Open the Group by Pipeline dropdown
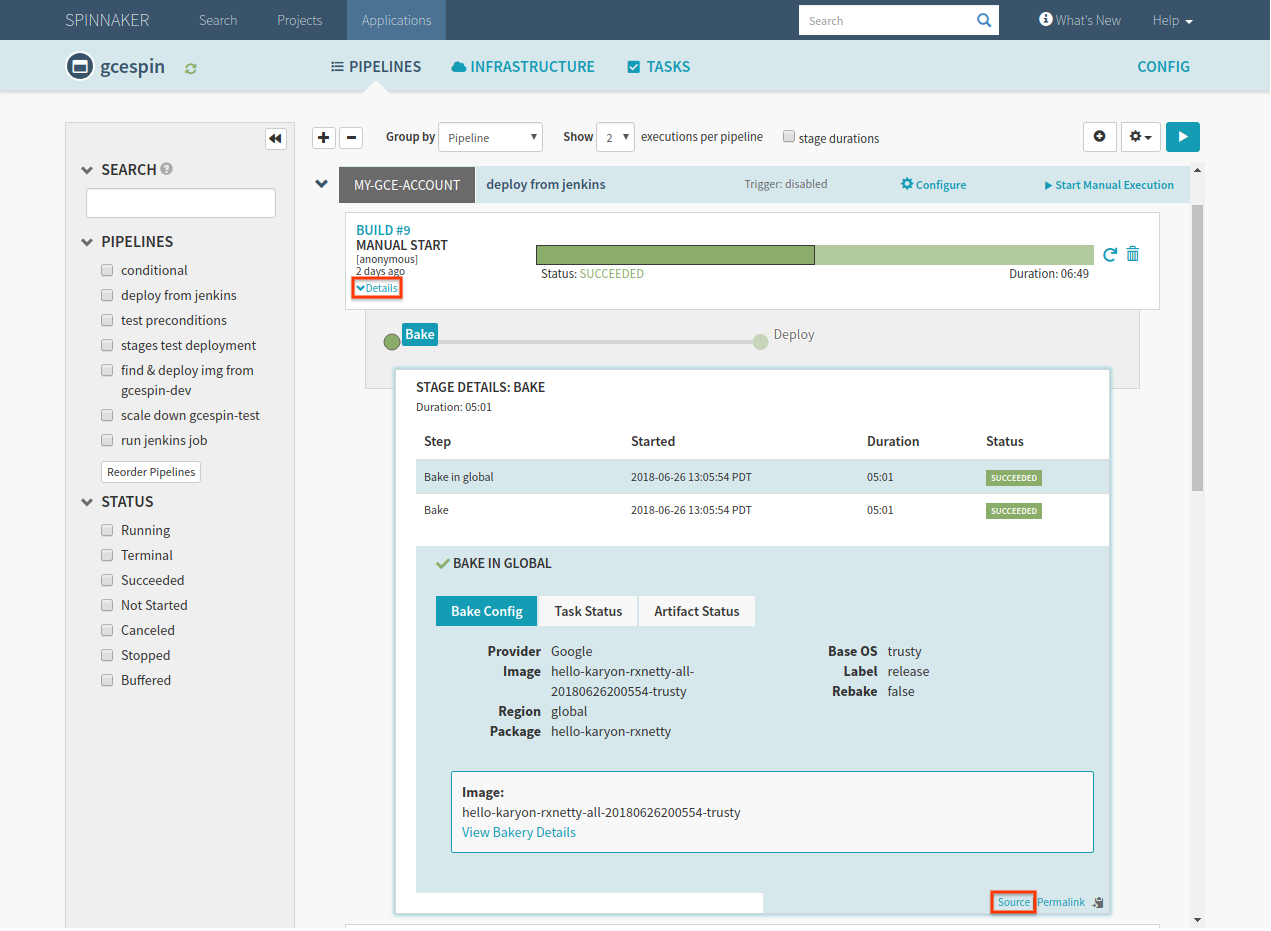The width and height of the screenshot is (1271, 931). coord(490,138)
